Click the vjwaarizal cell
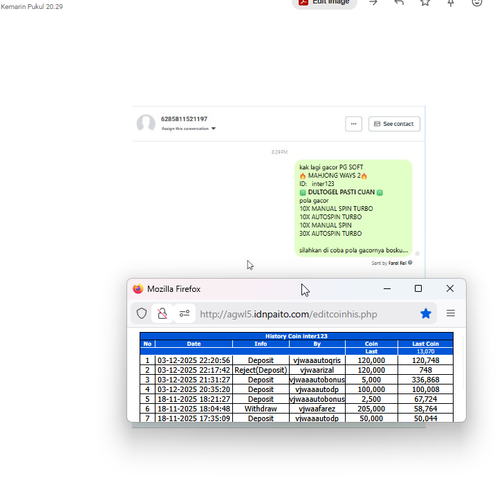The image size is (497, 500). [317, 370]
